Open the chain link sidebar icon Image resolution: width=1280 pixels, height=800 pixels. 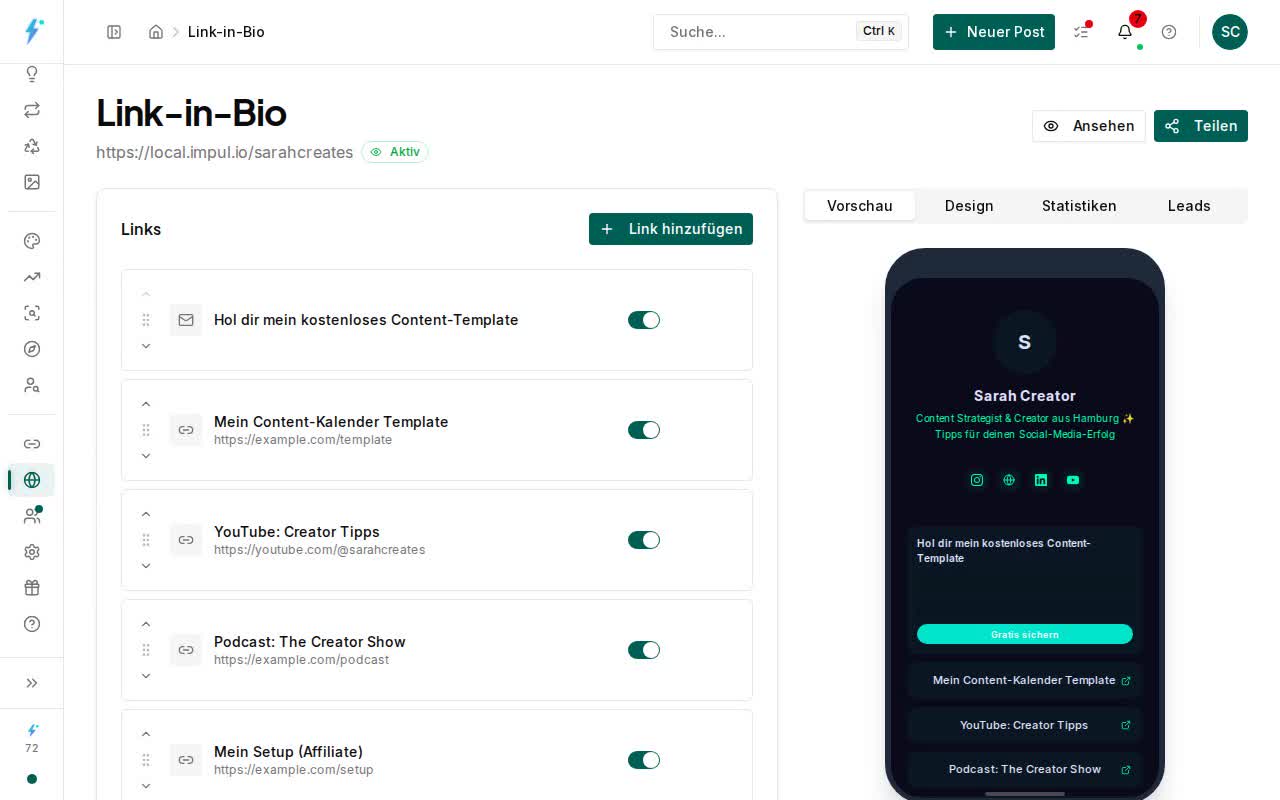click(x=32, y=444)
